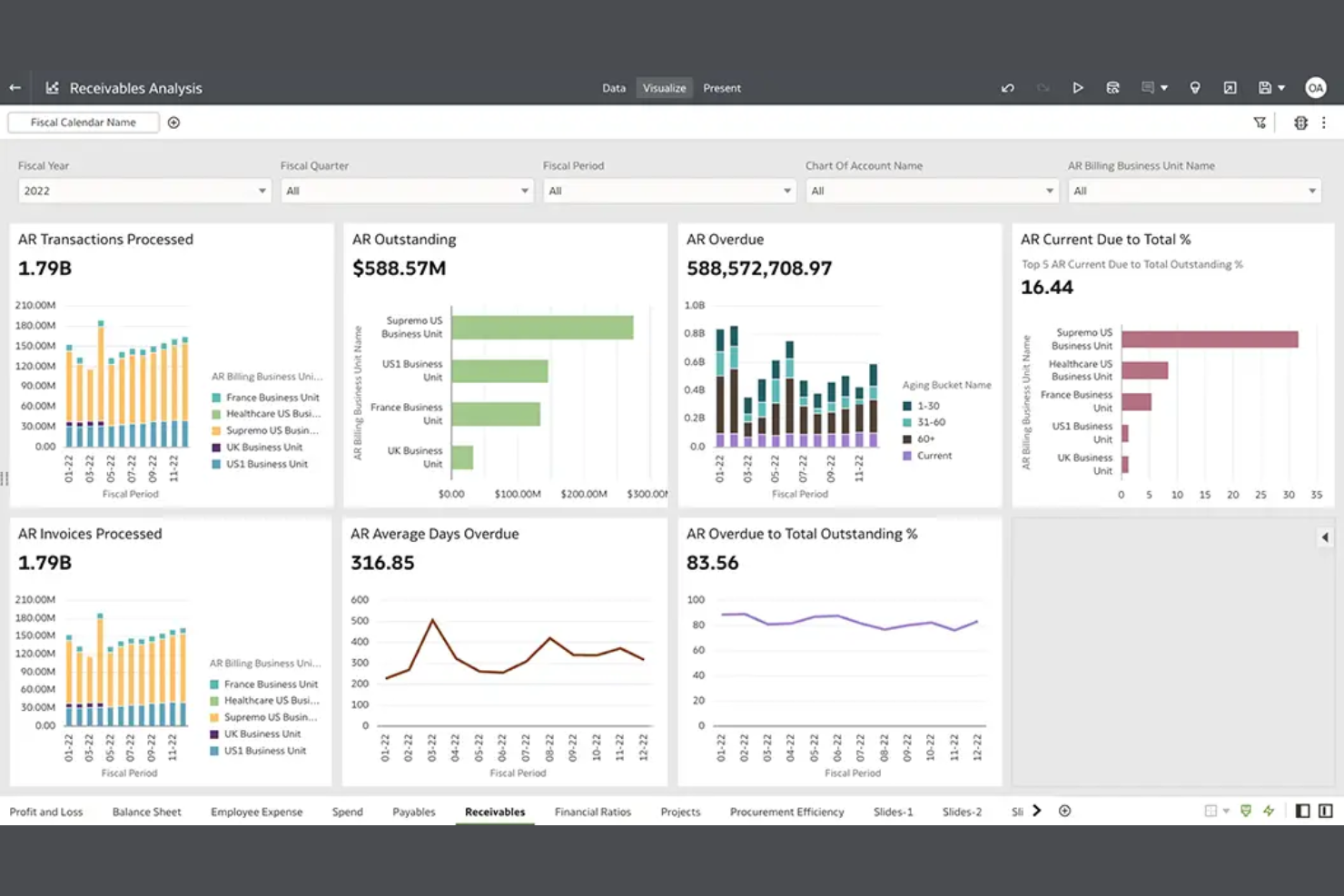
Task: Open the OA user profile avatar
Action: pyautogui.click(x=1315, y=88)
